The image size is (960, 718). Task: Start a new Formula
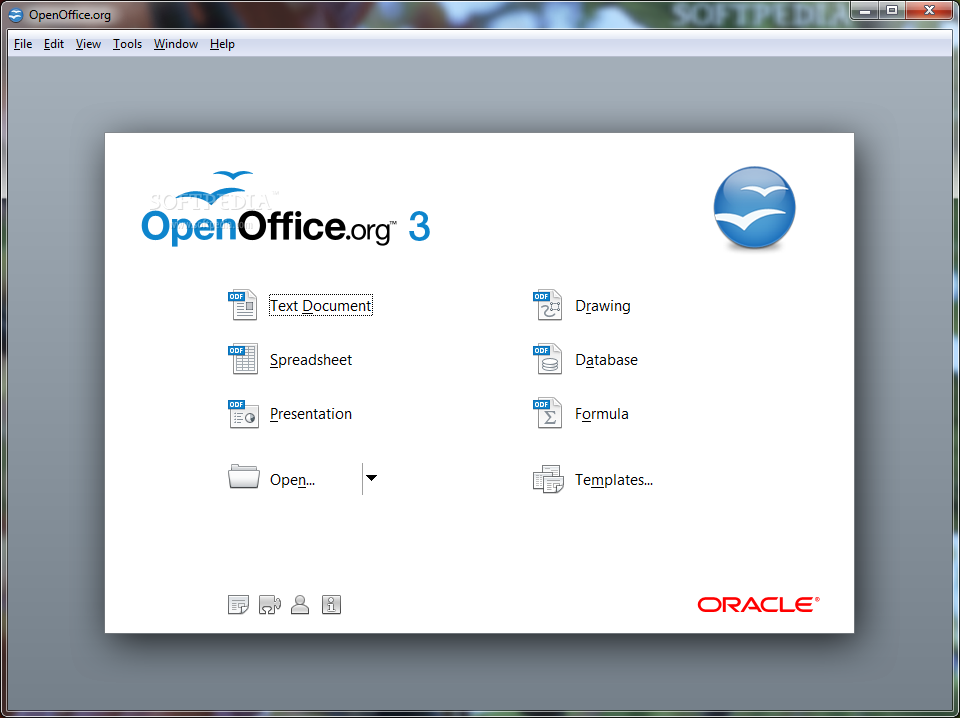(x=602, y=414)
